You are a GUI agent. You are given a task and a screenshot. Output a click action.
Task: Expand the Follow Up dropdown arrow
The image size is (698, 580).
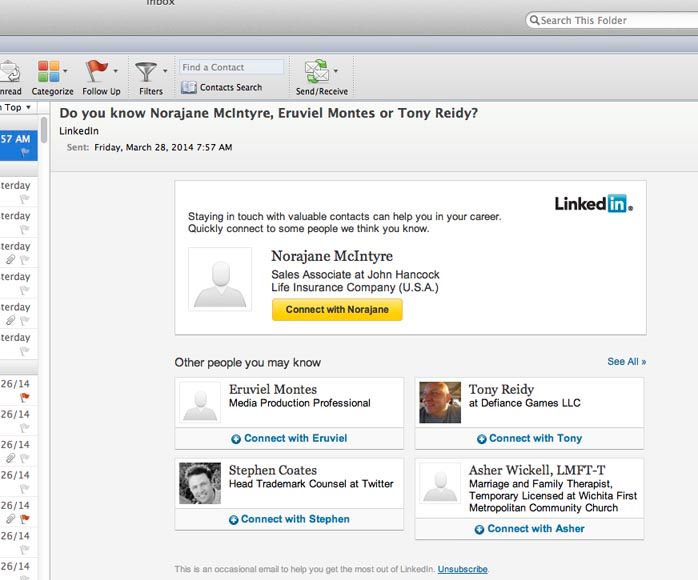[116, 72]
